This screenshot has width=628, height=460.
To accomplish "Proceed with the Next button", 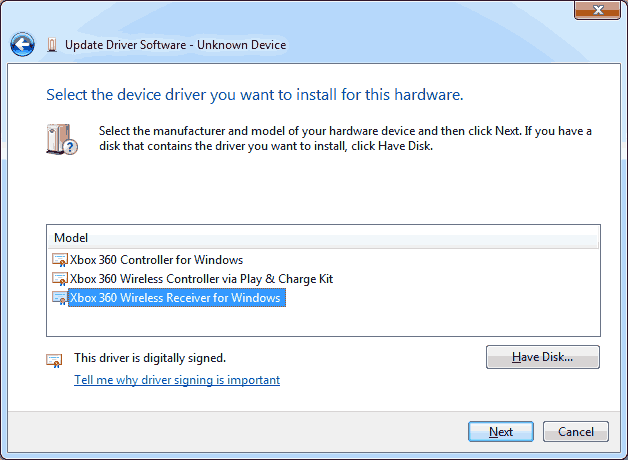I will [501, 432].
